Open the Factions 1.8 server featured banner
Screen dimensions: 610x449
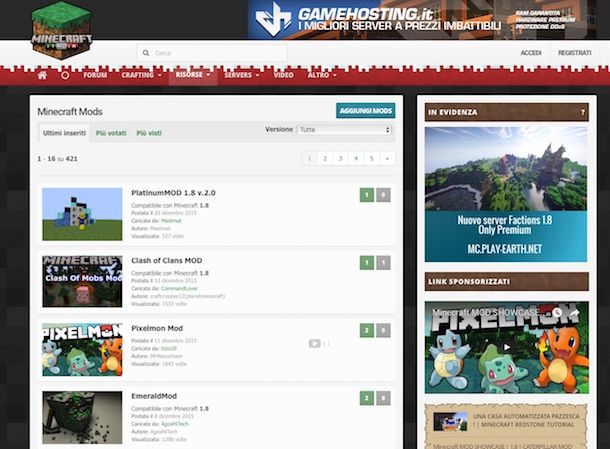(x=506, y=194)
